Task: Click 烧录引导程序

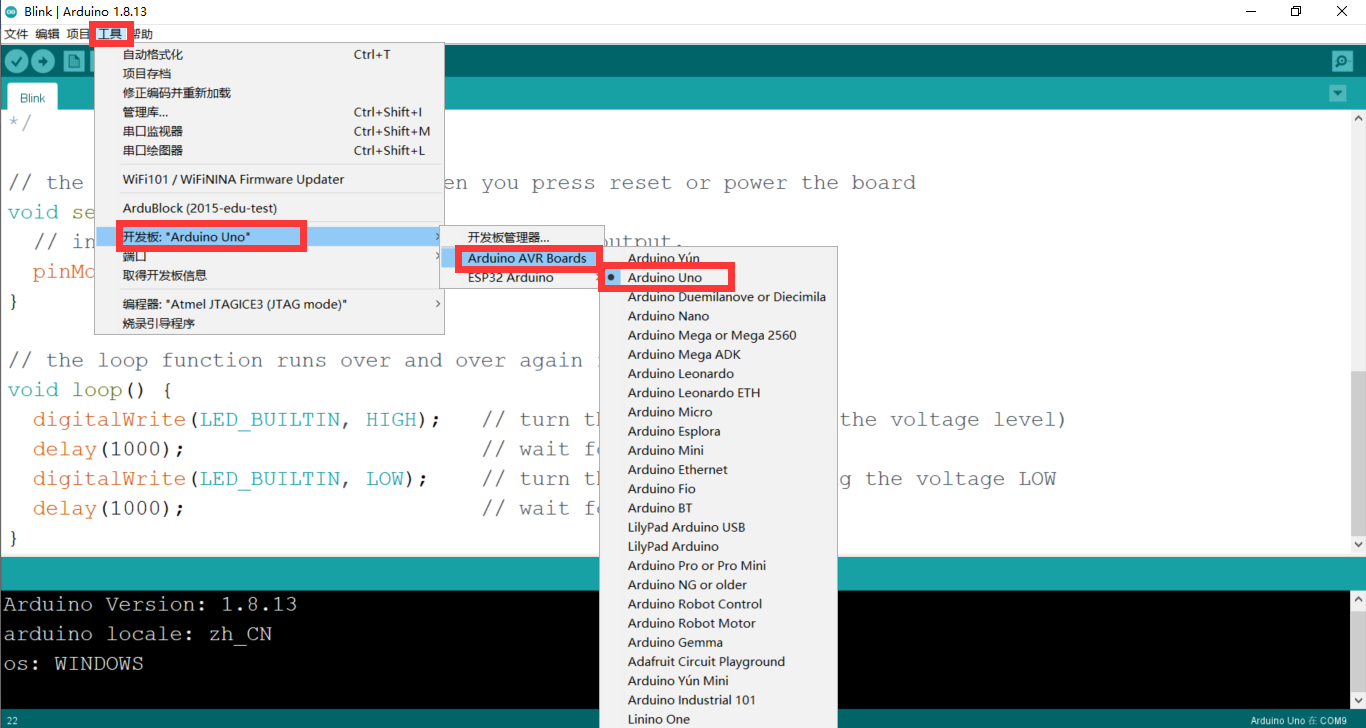Action: click(269, 323)
